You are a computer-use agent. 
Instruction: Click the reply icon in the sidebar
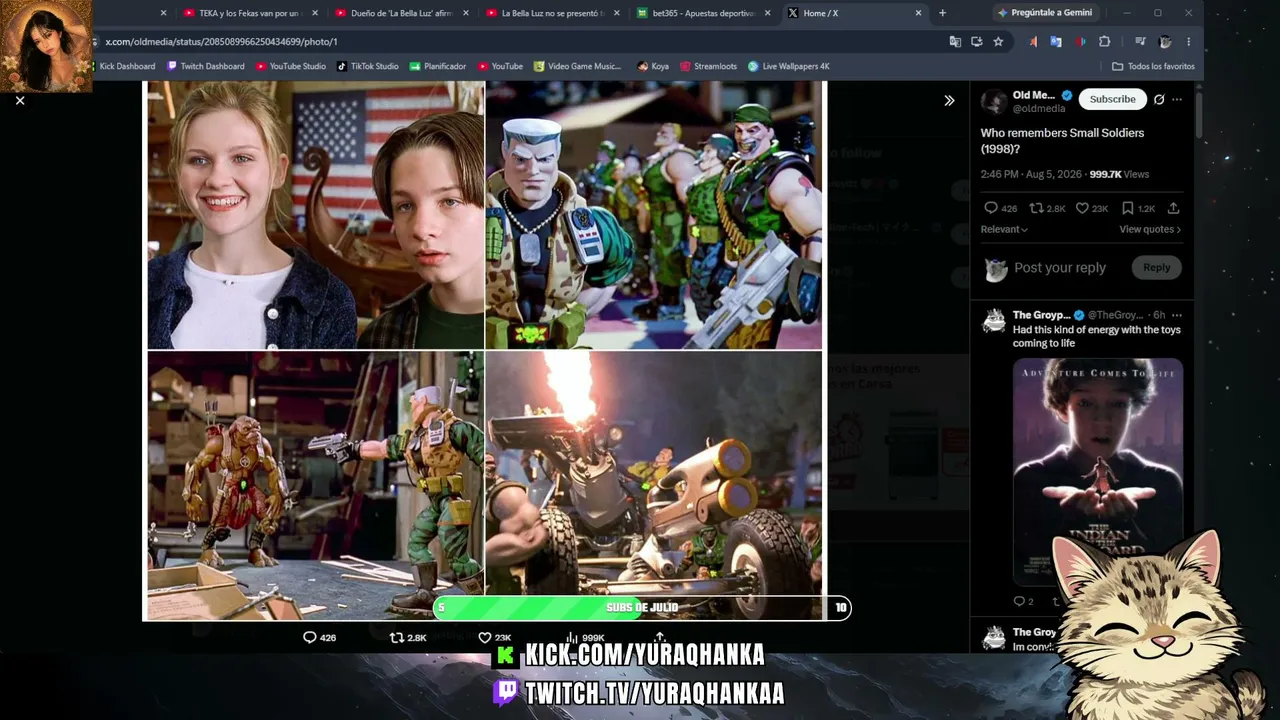(991, 208)
